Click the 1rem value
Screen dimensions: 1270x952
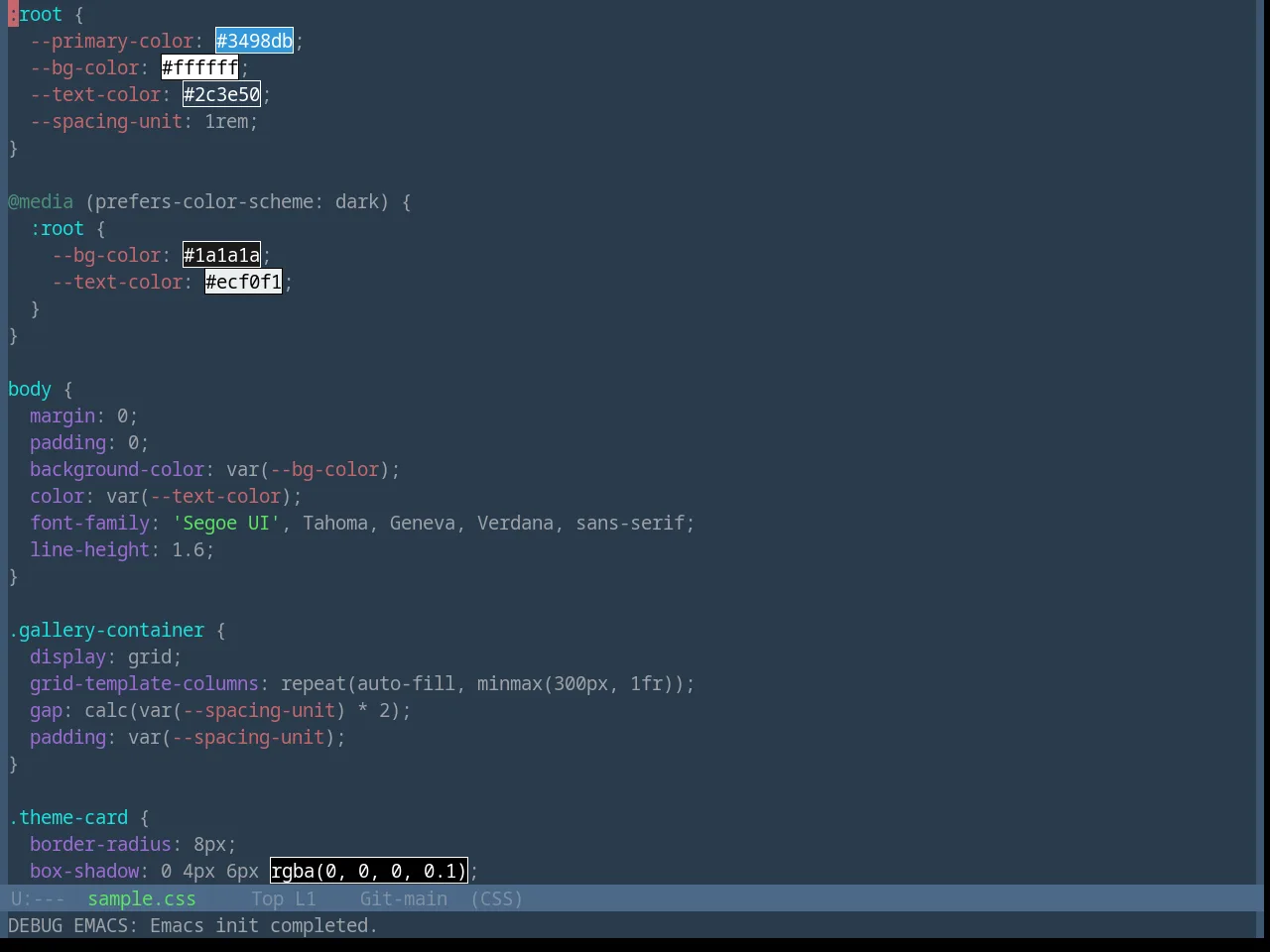tap(226, 121)
